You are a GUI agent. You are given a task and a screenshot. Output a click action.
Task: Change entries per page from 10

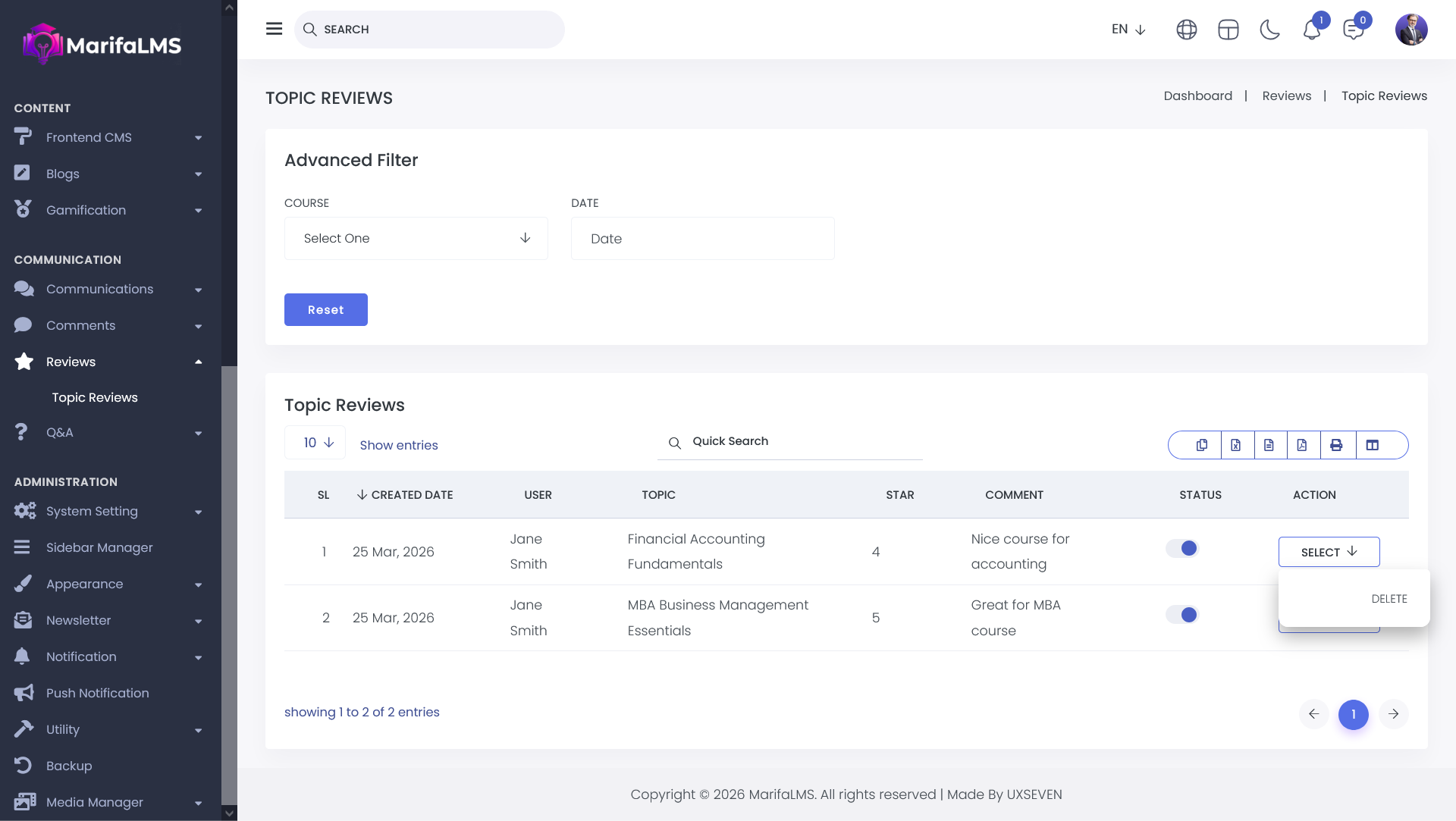pos(315,443)
